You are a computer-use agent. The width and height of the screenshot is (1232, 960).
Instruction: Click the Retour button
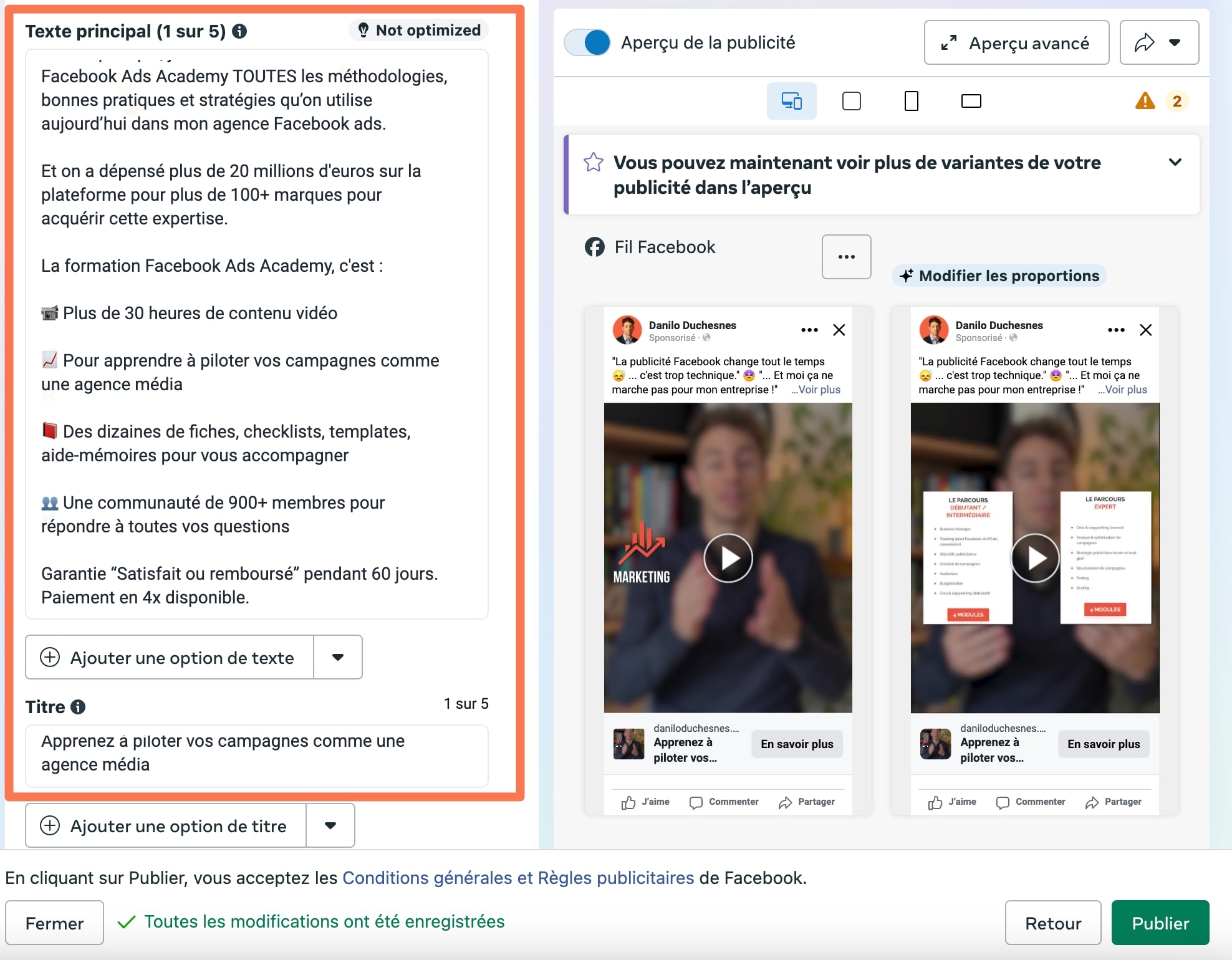point(1053,923)
